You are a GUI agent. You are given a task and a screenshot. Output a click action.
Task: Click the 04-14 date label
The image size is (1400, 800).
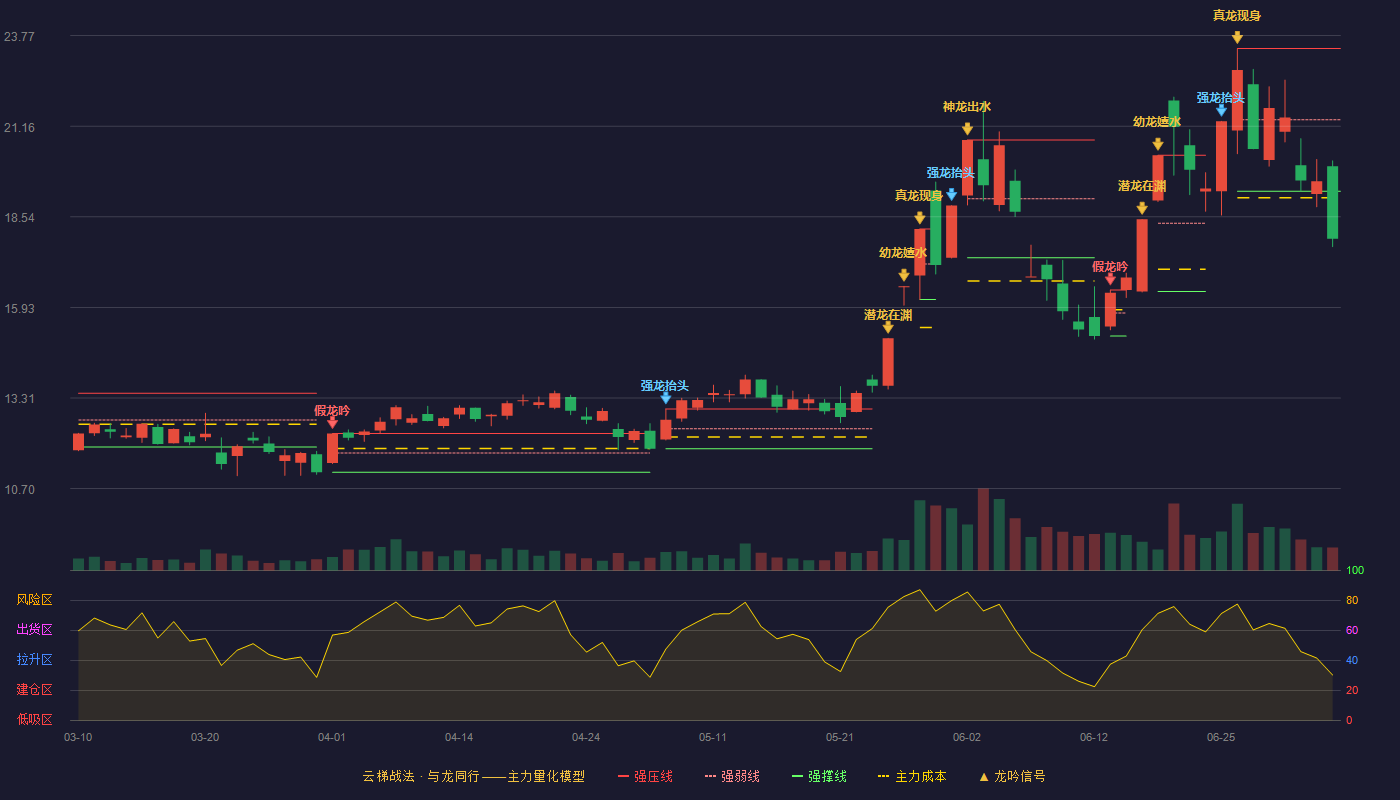point(459,737)
